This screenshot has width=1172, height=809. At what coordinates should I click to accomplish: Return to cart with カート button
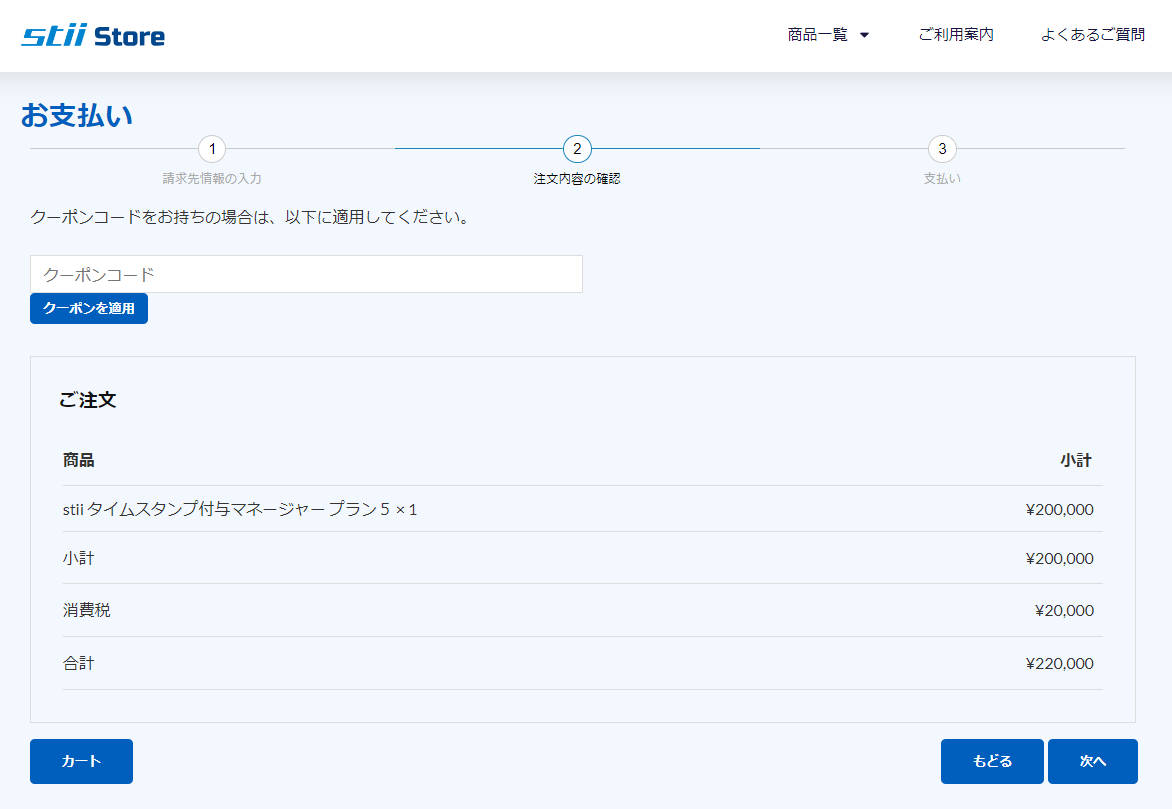(x=81, y=762)
